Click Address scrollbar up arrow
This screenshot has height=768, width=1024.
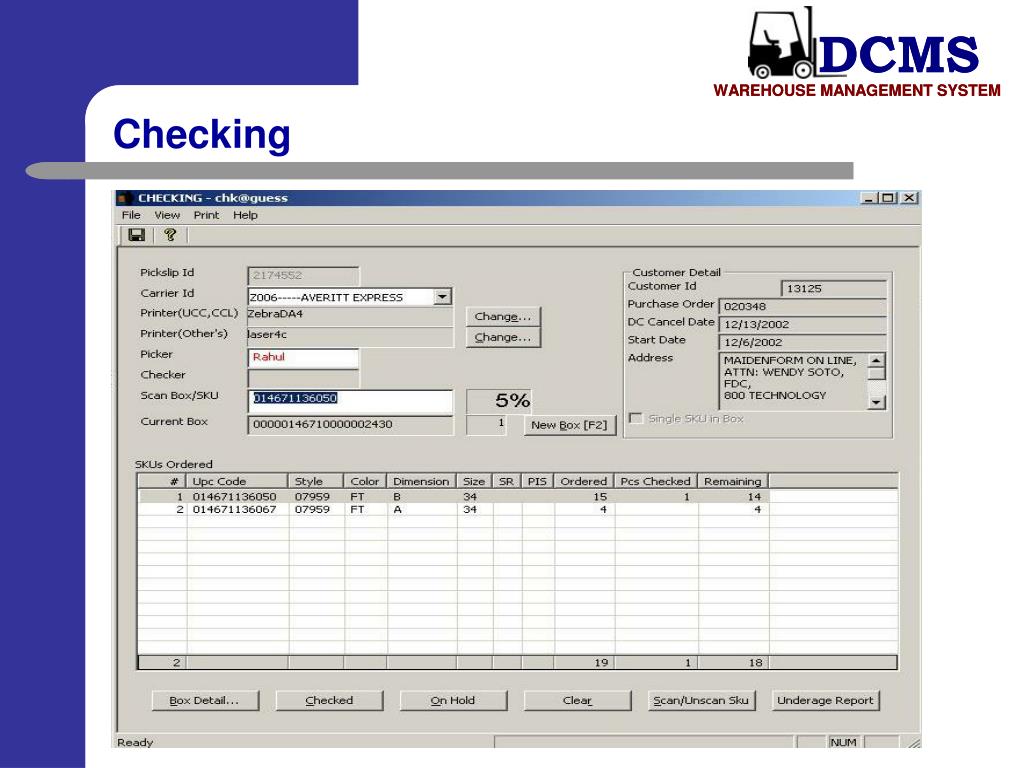click(876, 360)
